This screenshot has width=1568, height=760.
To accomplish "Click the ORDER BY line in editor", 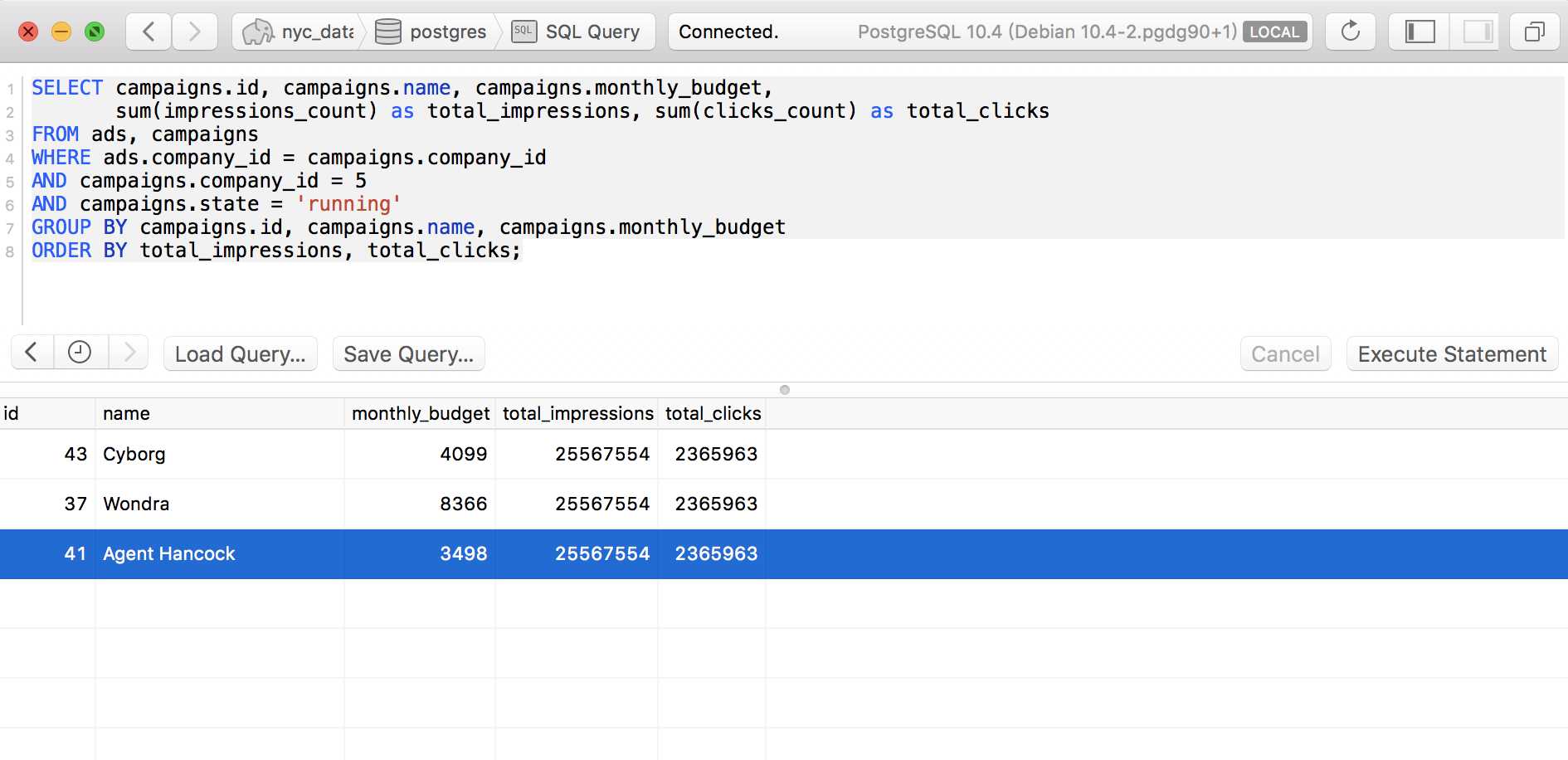I will click(x=276, y=251).
